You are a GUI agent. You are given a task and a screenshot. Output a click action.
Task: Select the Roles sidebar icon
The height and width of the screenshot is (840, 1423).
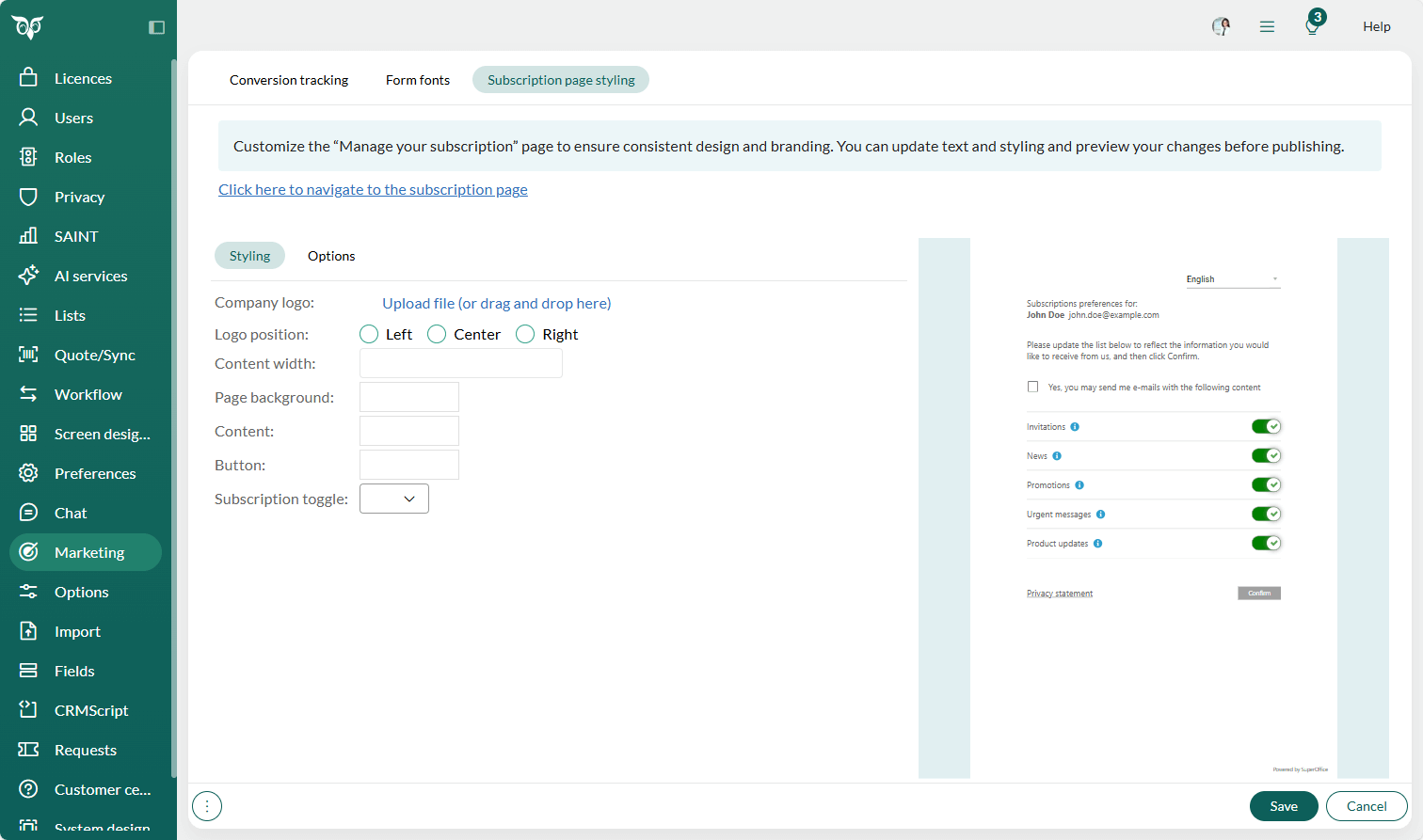pyautogui.click(x=27, y=157)
